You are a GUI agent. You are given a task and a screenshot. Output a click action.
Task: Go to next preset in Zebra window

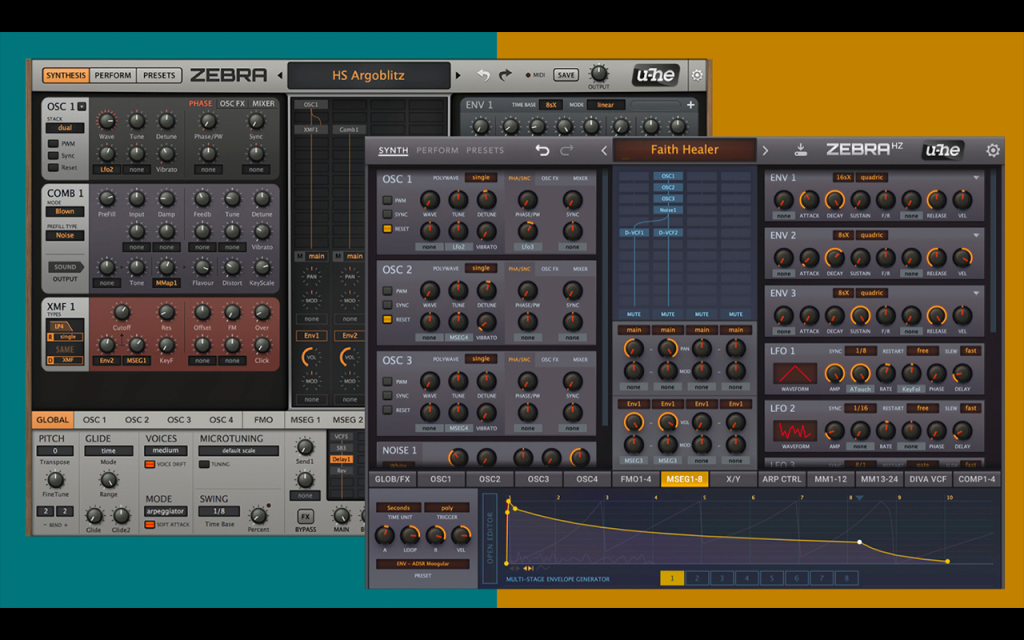(x=458, y=76)
